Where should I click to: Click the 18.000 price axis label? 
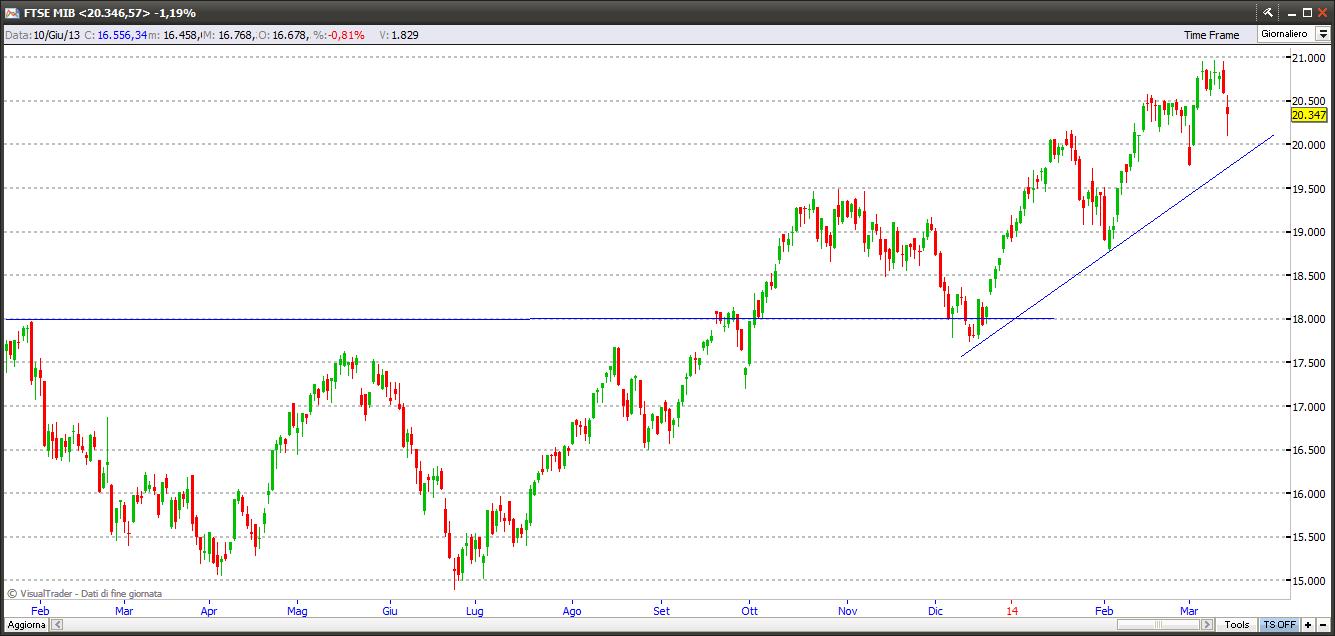[1307, 319]
